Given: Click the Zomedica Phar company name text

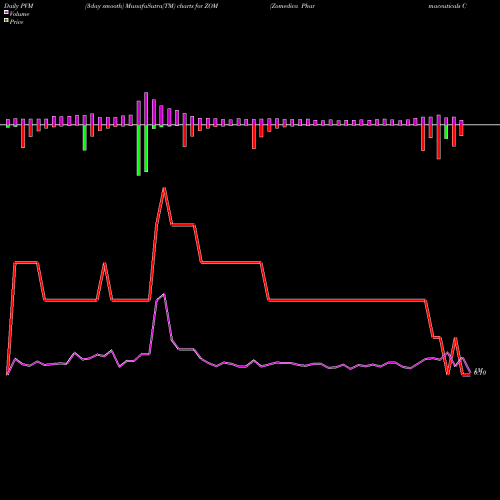Looking at the screenshot, I should pyautogui.click(x=292, y=6).
